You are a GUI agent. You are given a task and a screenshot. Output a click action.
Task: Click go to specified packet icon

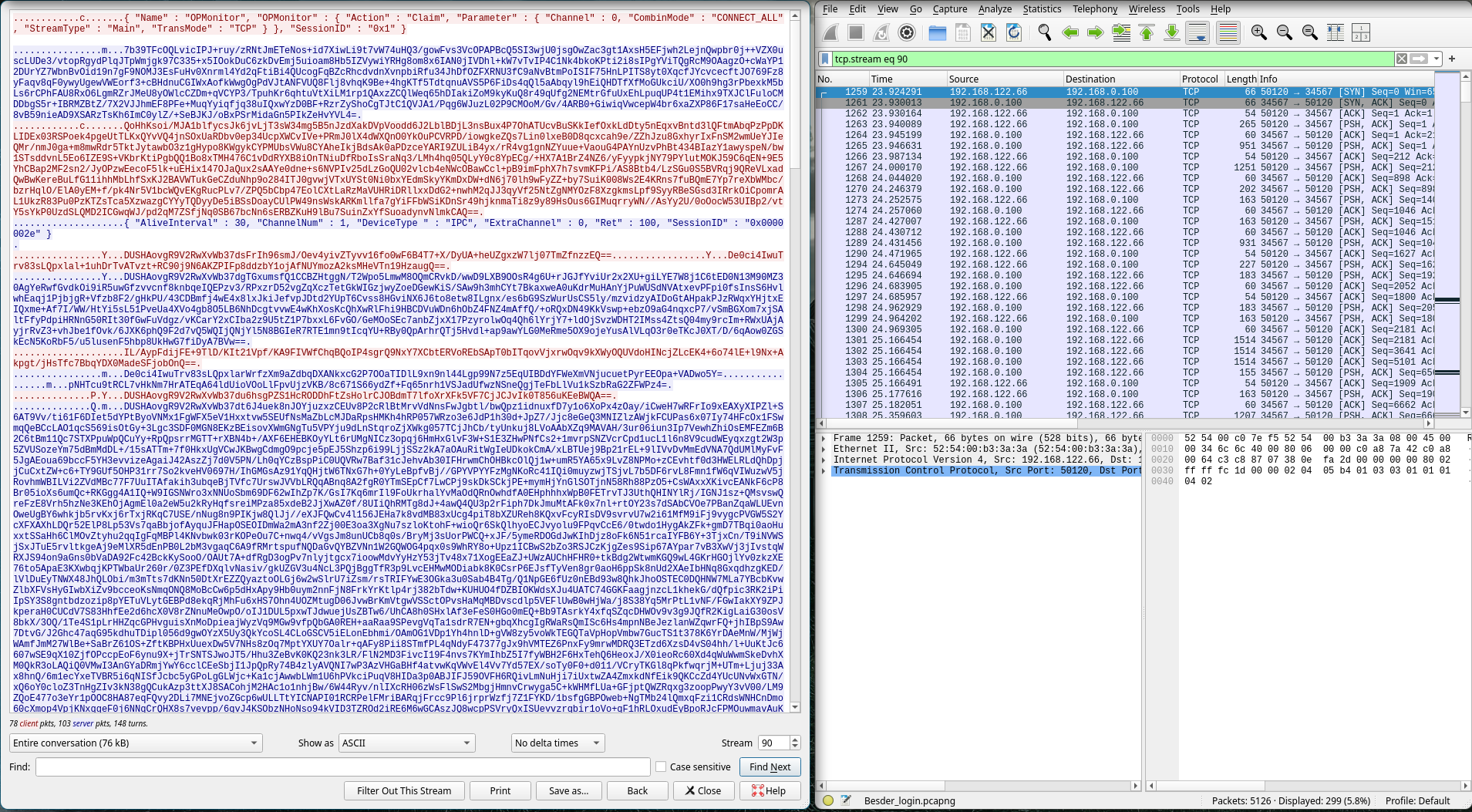(x=1121, y=32)
